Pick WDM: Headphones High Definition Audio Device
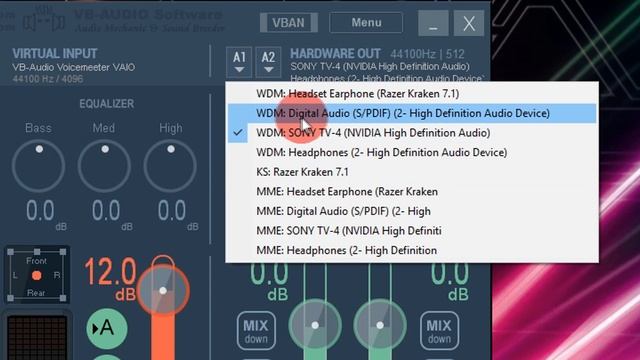 pos(412,152)
